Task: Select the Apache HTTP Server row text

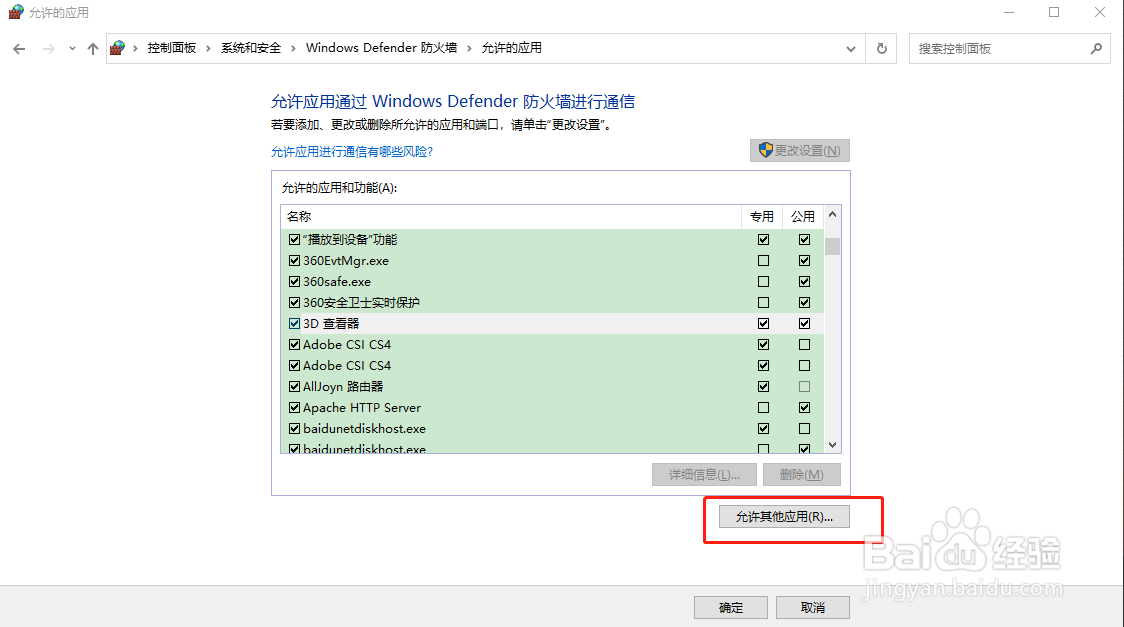Action: (x=362, y=408)
